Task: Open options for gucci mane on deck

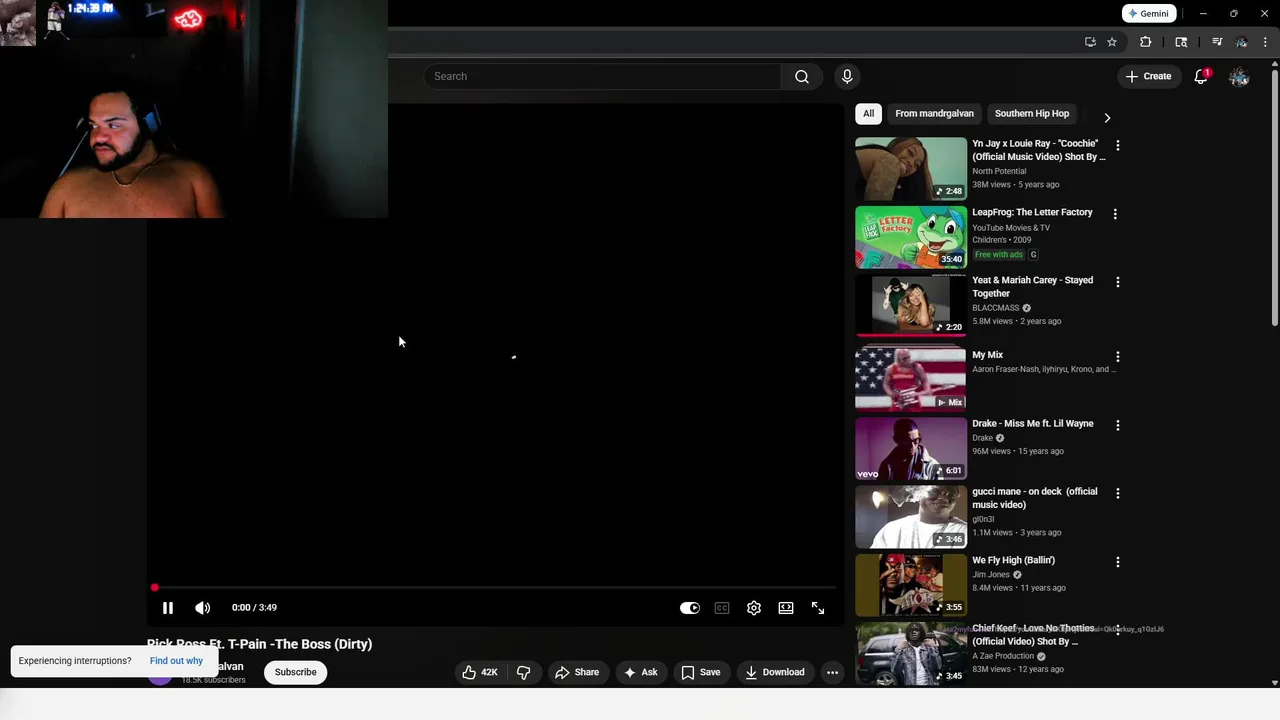Action: pyautogui.click(x=1117, y=493)
